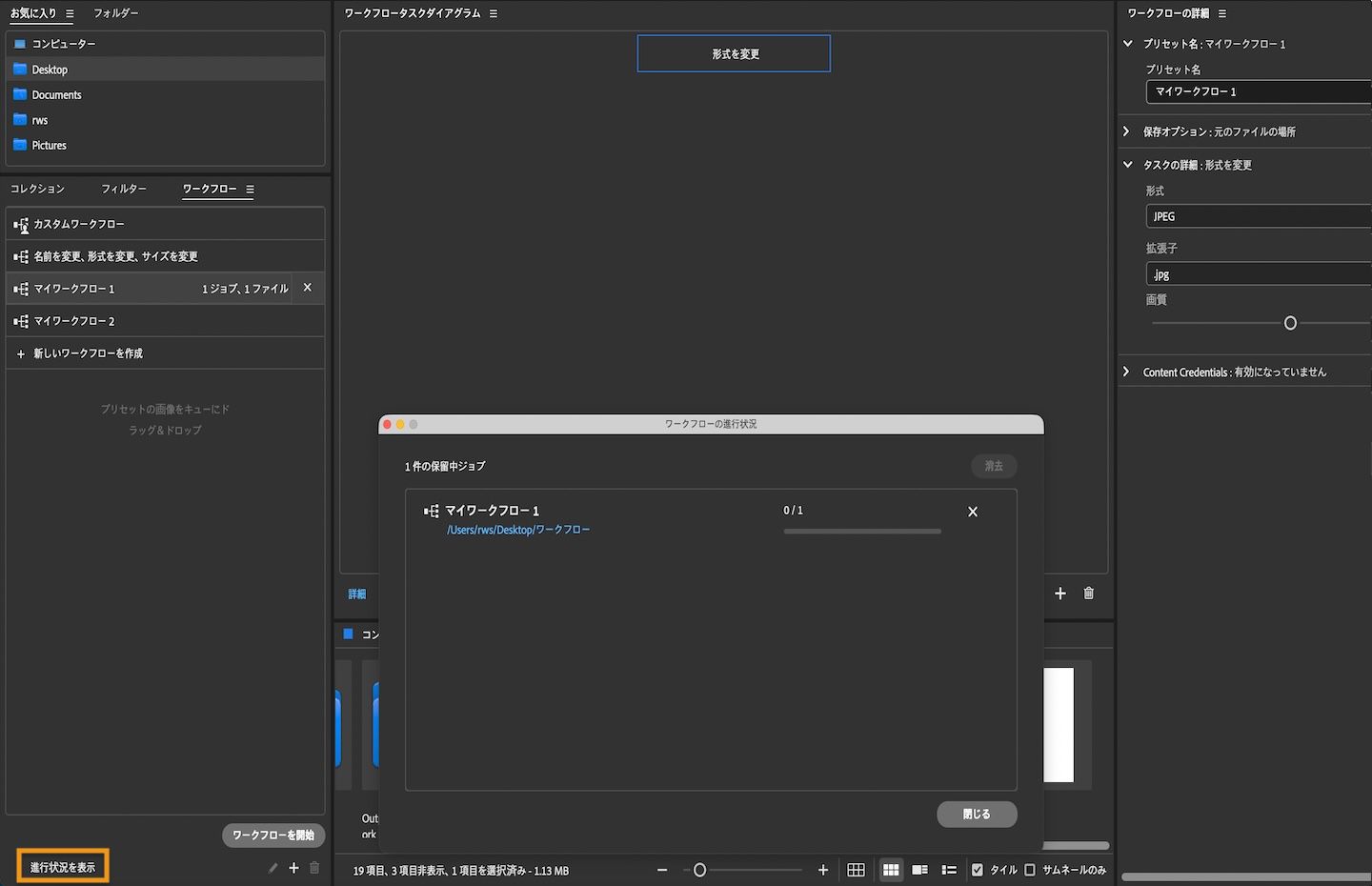Click the zoom-out minus icon
Screen dimensions: 1372x886
[x=662, y=870]
